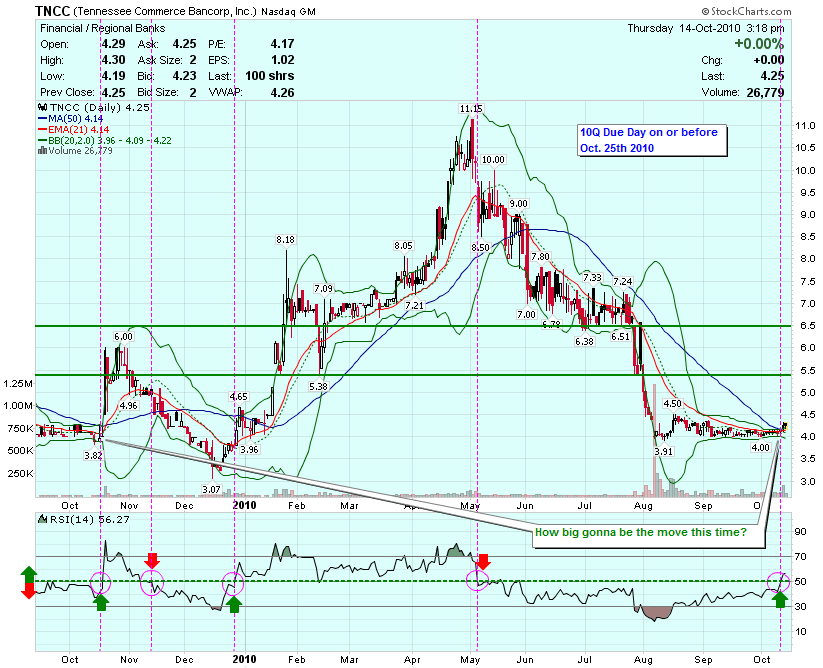
Task: Click the 7.24 price label
Action: coord(623,282)
